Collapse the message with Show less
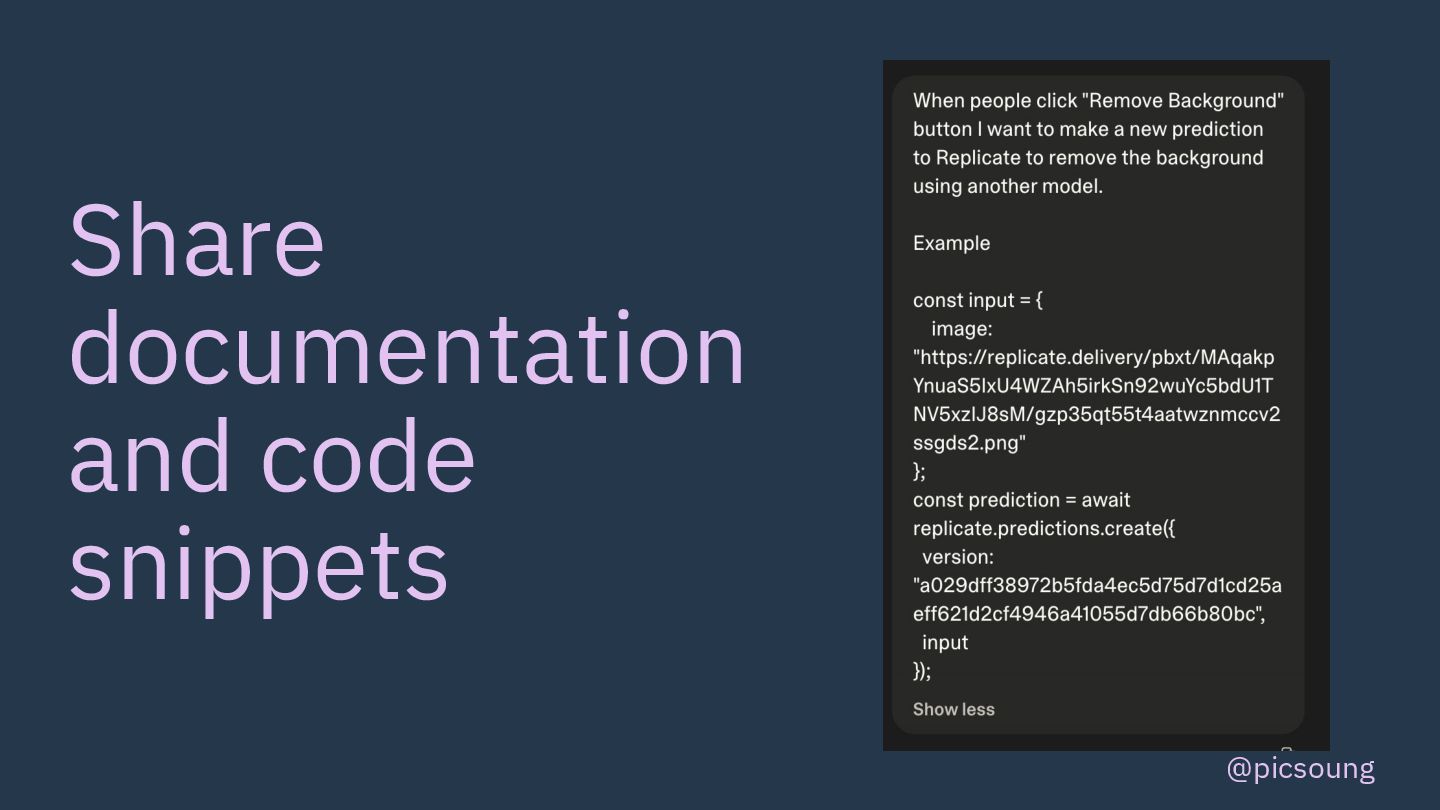The width and height of the screenshot is (1440, 810). click(953, 709)
